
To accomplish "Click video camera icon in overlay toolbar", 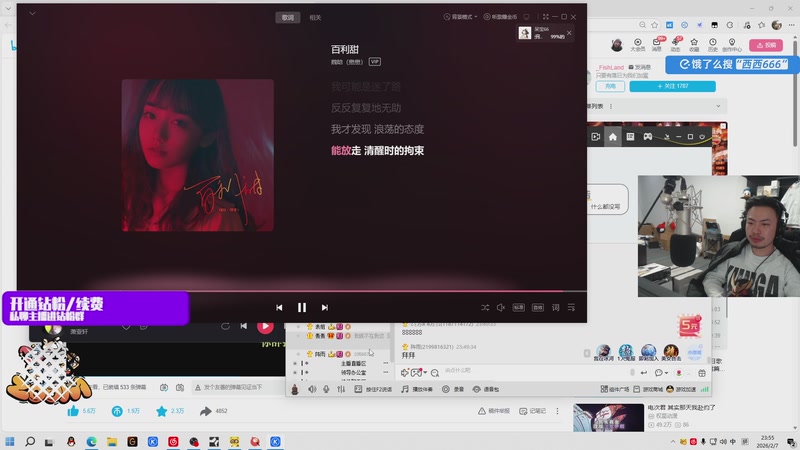I will pyautogui.click(x=595, y=137).
